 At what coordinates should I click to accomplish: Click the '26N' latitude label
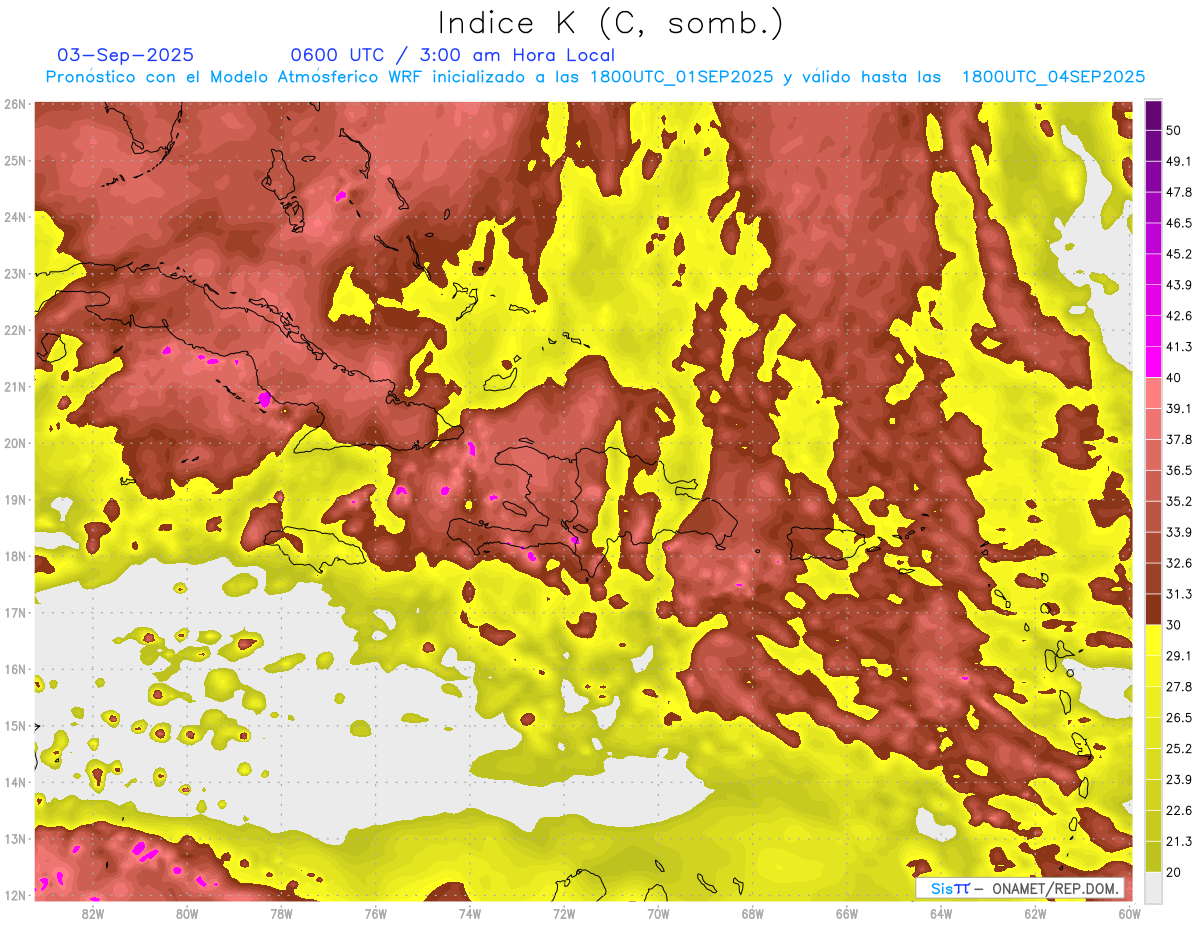point(15,104)
